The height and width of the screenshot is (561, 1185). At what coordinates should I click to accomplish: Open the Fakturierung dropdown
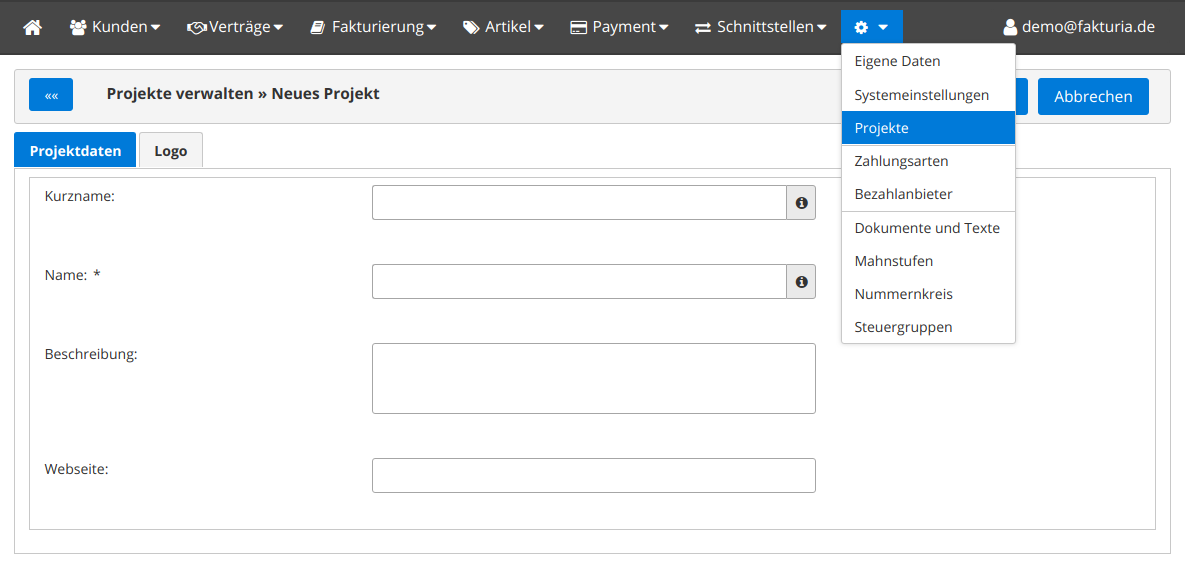373,27
